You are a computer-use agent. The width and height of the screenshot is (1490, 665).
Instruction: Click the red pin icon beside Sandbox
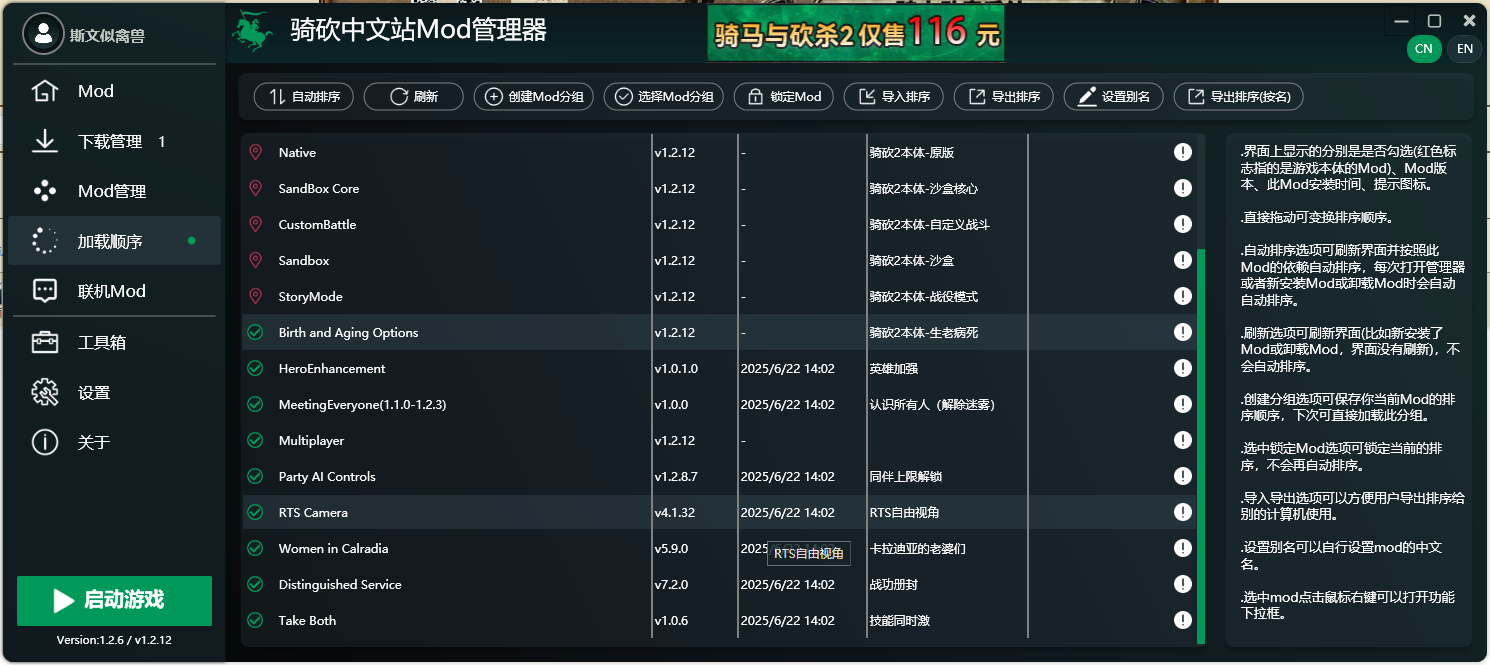tap(255, 260)
